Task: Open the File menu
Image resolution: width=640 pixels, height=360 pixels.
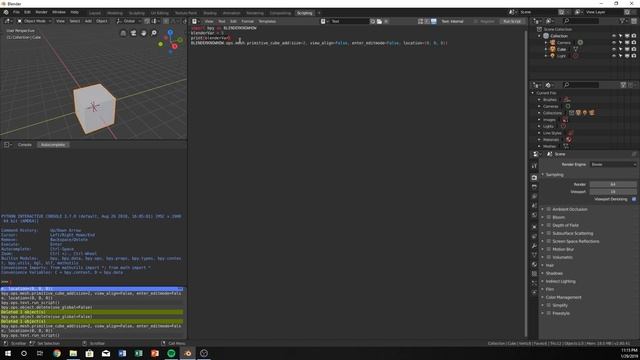Action: [x=16, y=12]
